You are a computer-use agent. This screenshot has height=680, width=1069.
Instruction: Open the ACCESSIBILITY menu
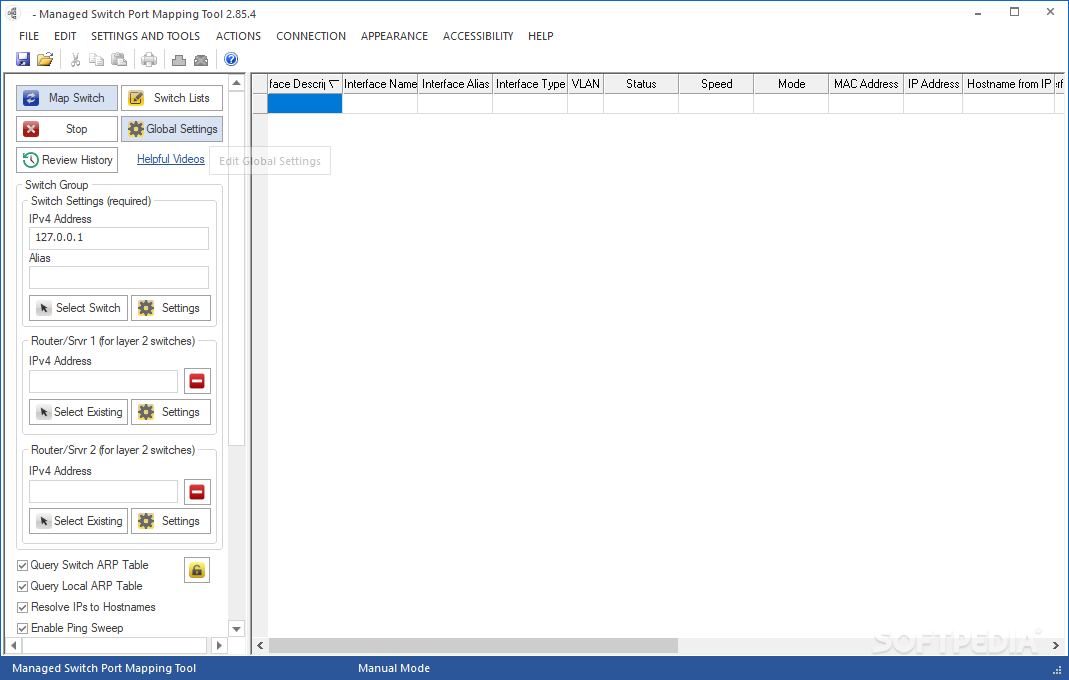point(478,36)
